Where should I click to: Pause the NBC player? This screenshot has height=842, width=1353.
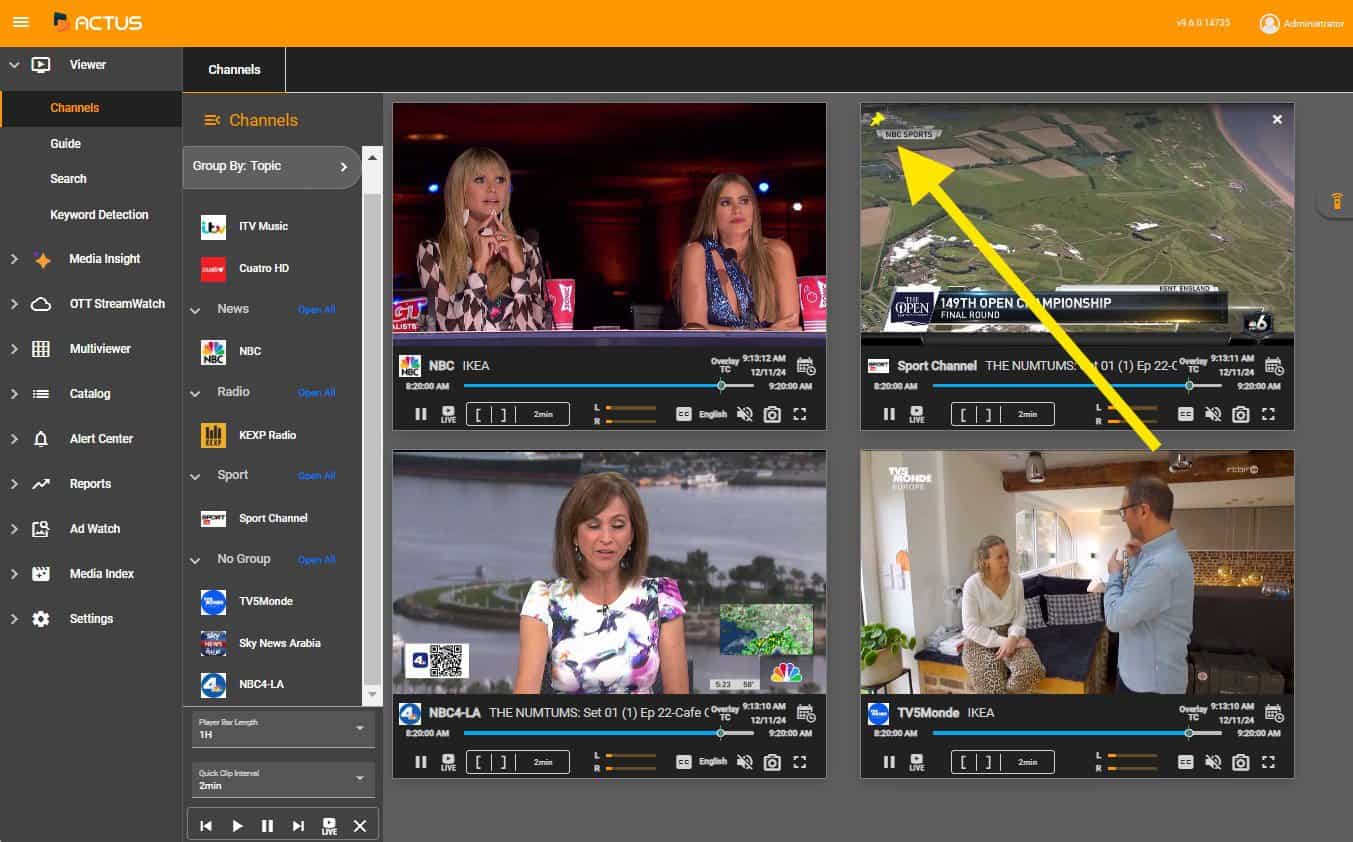421,414
